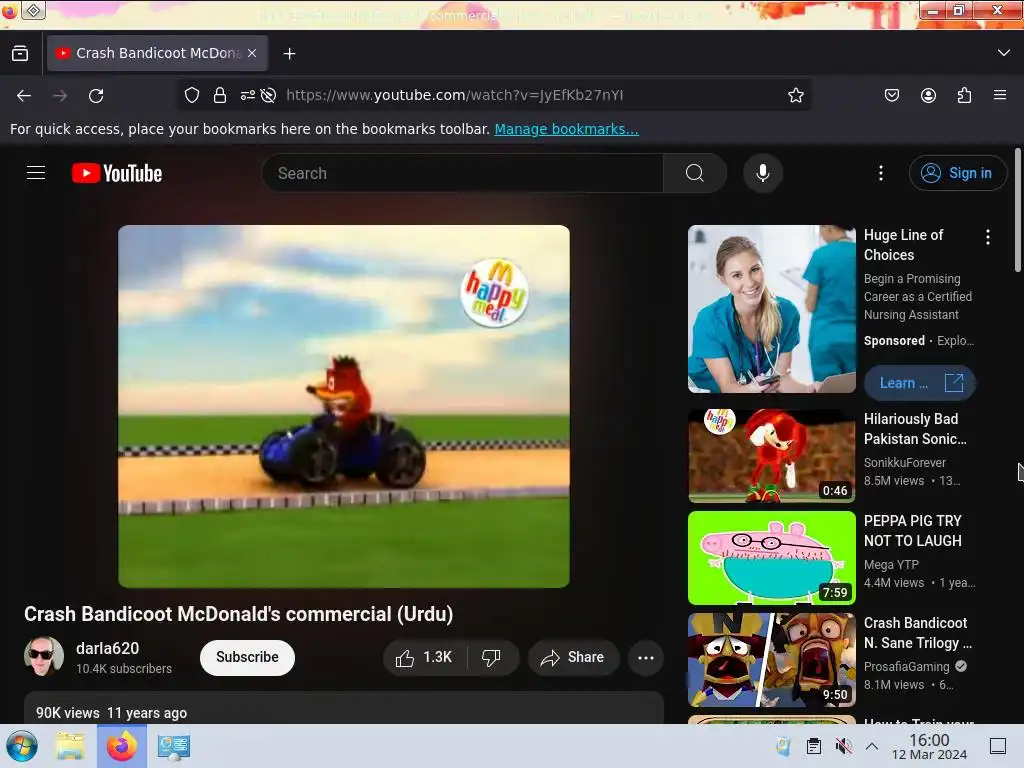The width and height of the screenshot is (1024, 768).
Task: Reload the current page
Action: tap(96, 96)
